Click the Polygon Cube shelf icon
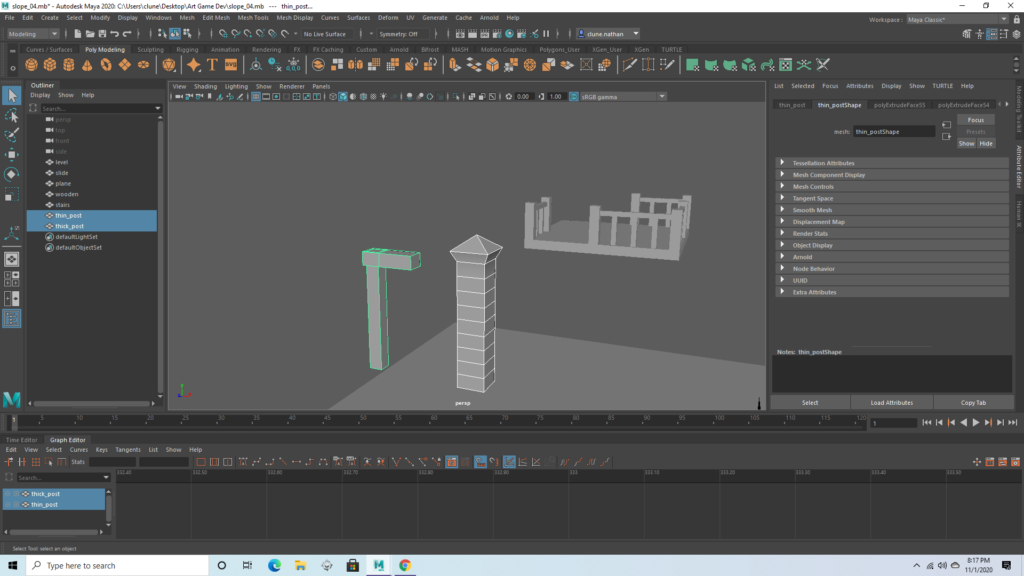This screenshot has width=1024, height=576. [x=52, y=65]
